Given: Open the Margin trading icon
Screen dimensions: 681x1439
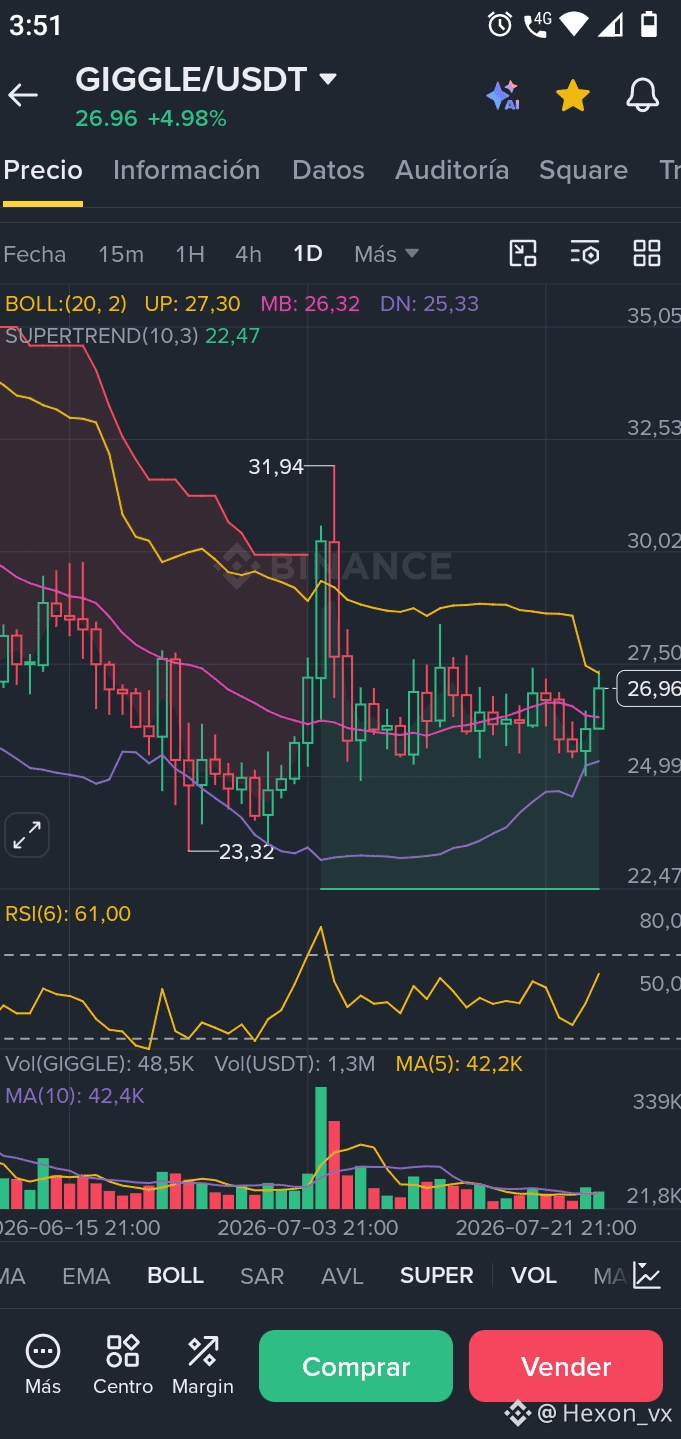Looking at the screenshot, I should [203, 1365].
